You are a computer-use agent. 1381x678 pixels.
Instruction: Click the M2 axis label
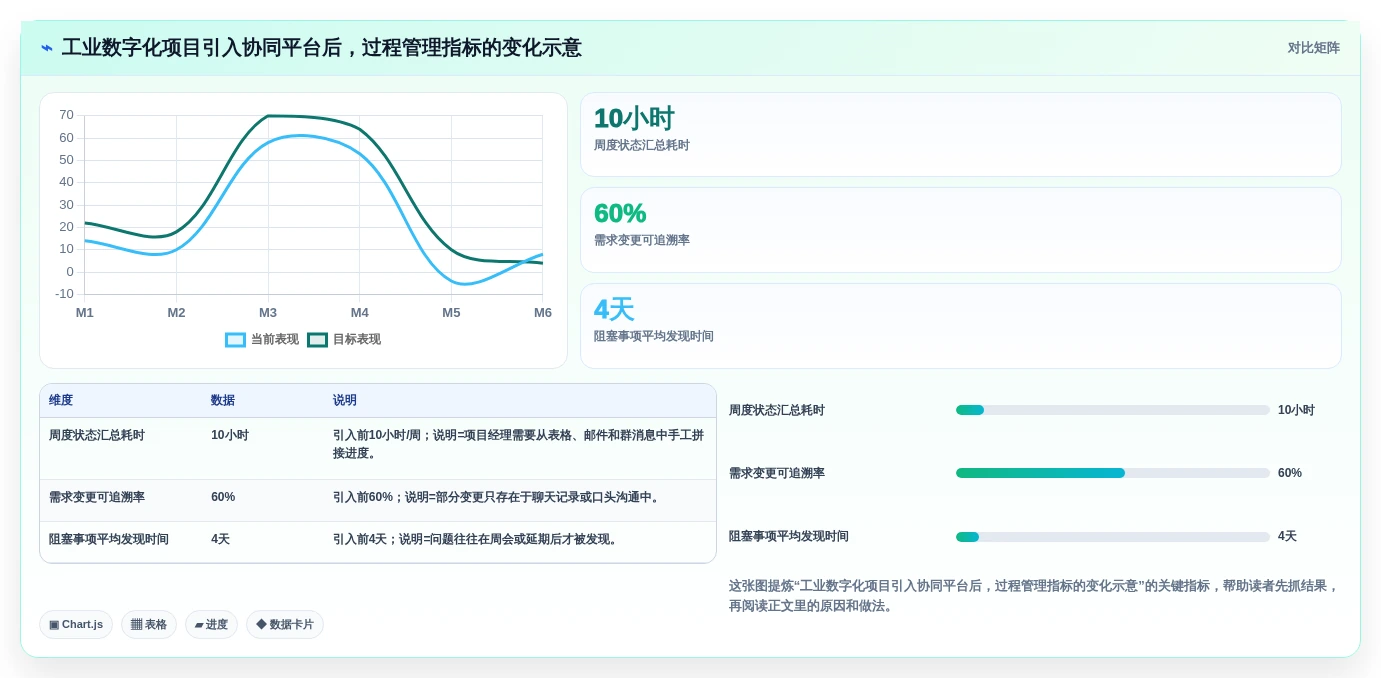(x=176, y=313)
